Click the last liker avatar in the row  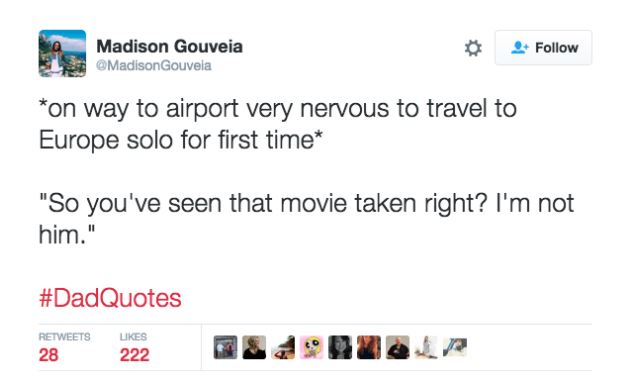[x=455, y=348]
